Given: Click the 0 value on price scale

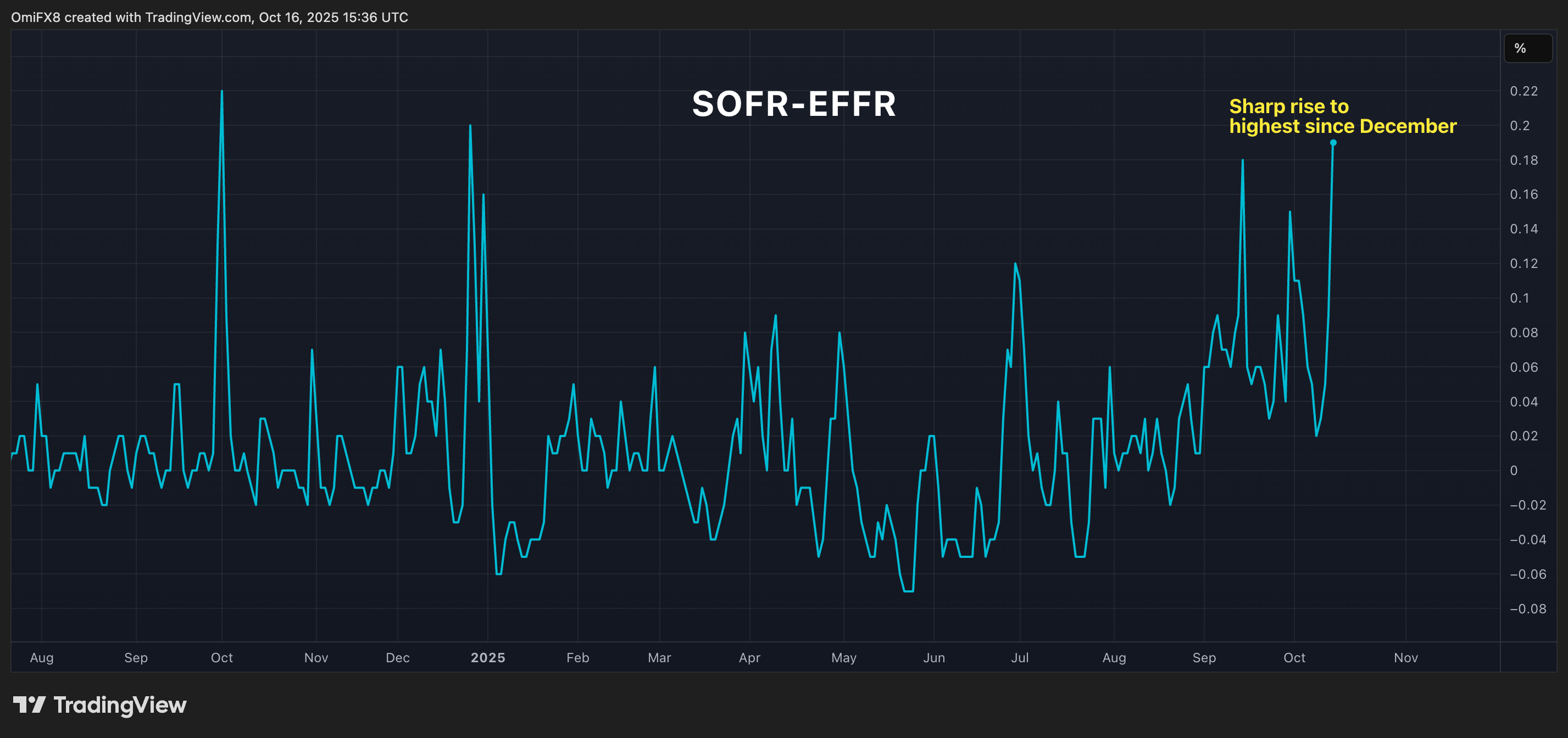Looking at the screenshot, I should coord(1514,470).
